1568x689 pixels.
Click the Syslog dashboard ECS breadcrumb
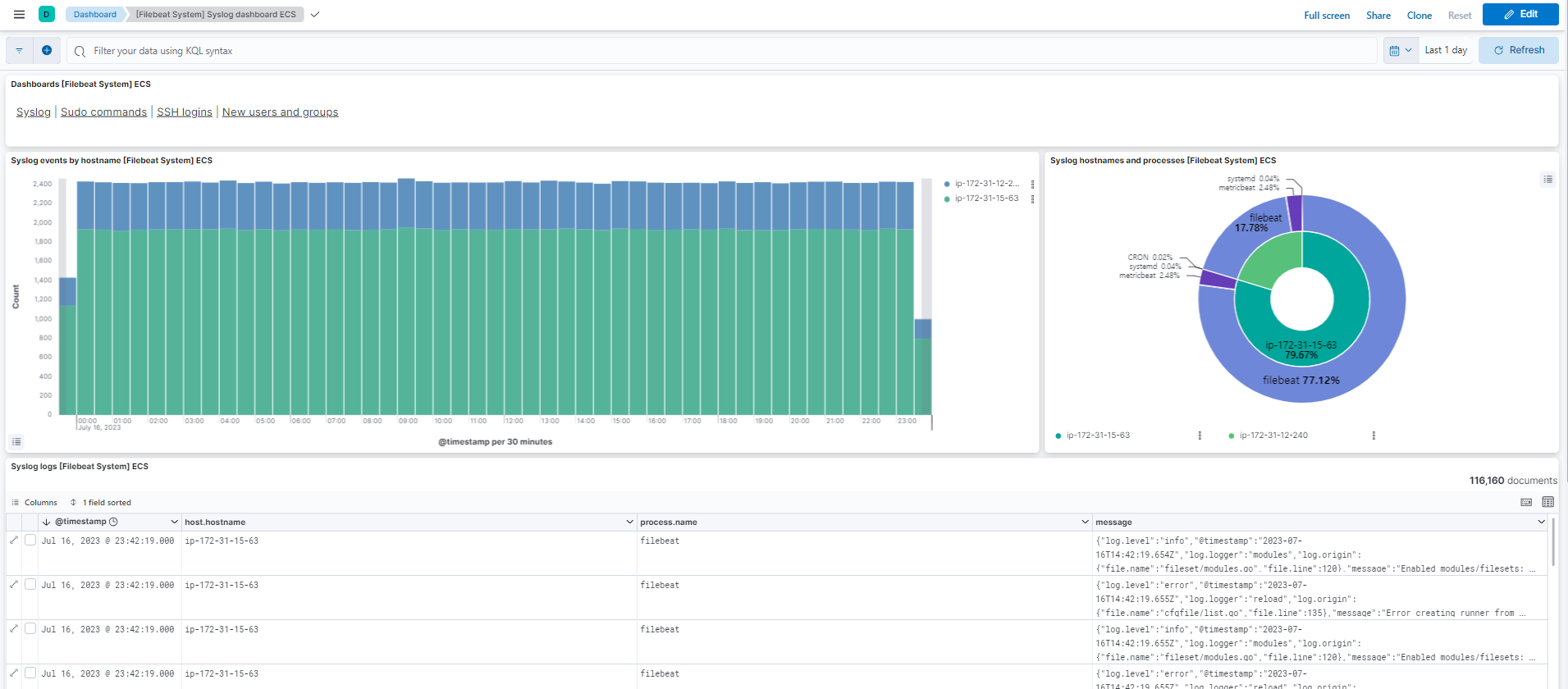216,14
